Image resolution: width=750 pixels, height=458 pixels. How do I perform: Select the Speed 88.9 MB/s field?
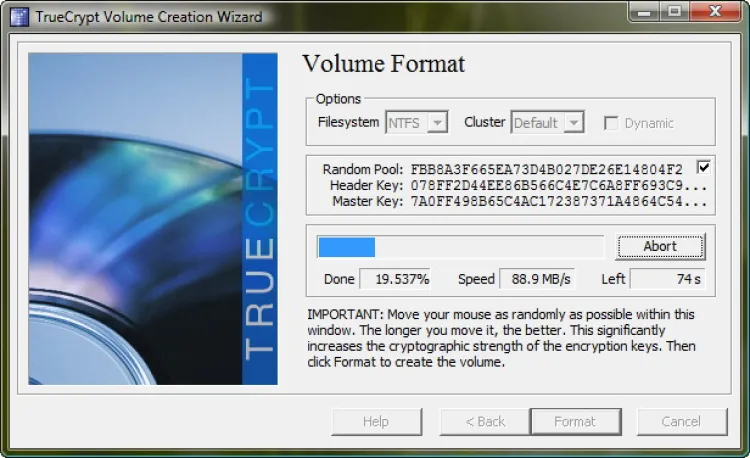pos(537,279)
